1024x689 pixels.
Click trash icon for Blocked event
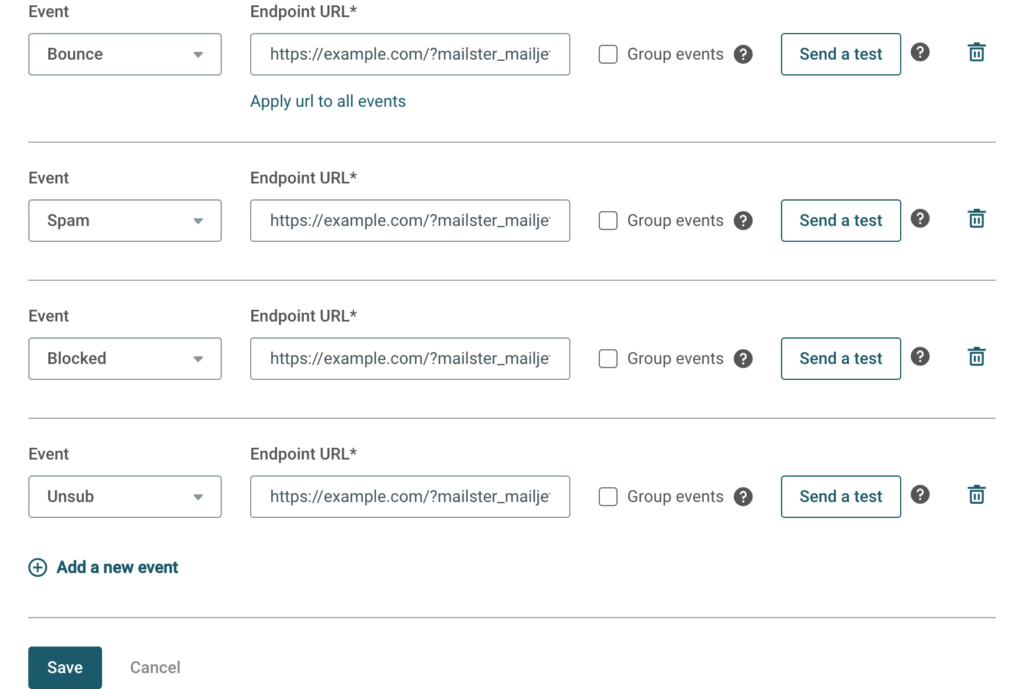pyautogui.click(x=977, y=357)
